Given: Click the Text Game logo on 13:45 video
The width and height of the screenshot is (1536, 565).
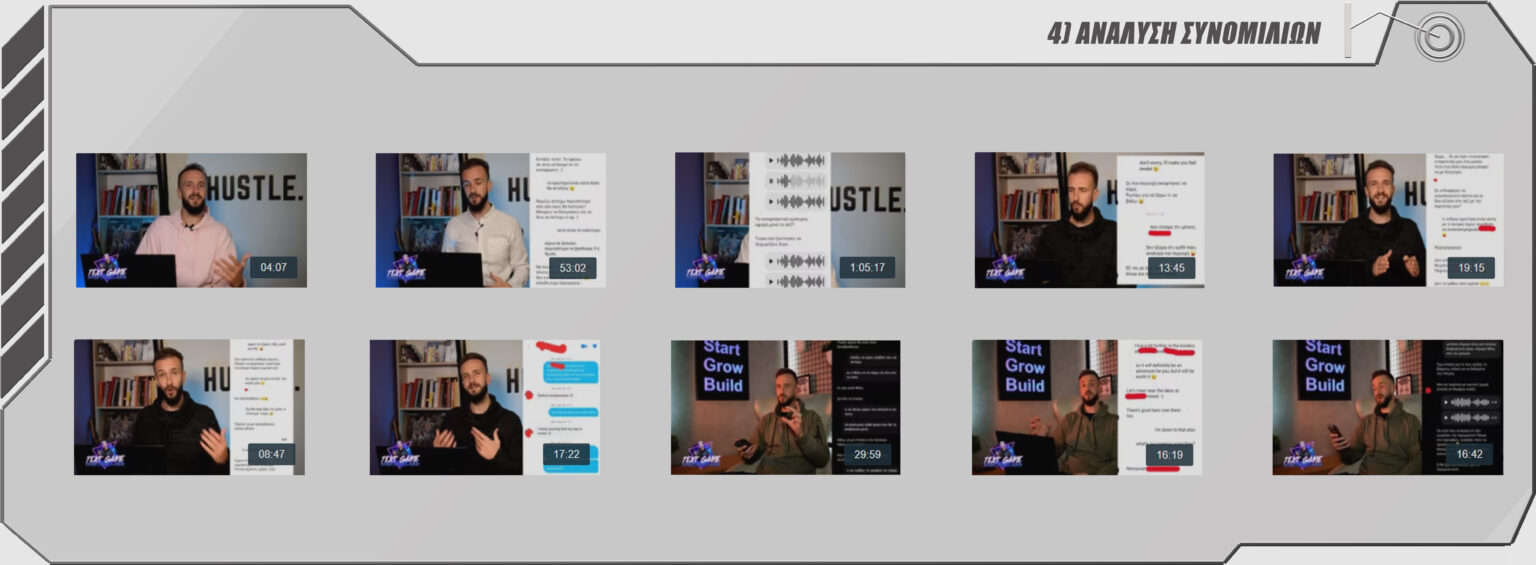Looking at the screenshot, I should pyautogui.click(x=1005, y=268).
